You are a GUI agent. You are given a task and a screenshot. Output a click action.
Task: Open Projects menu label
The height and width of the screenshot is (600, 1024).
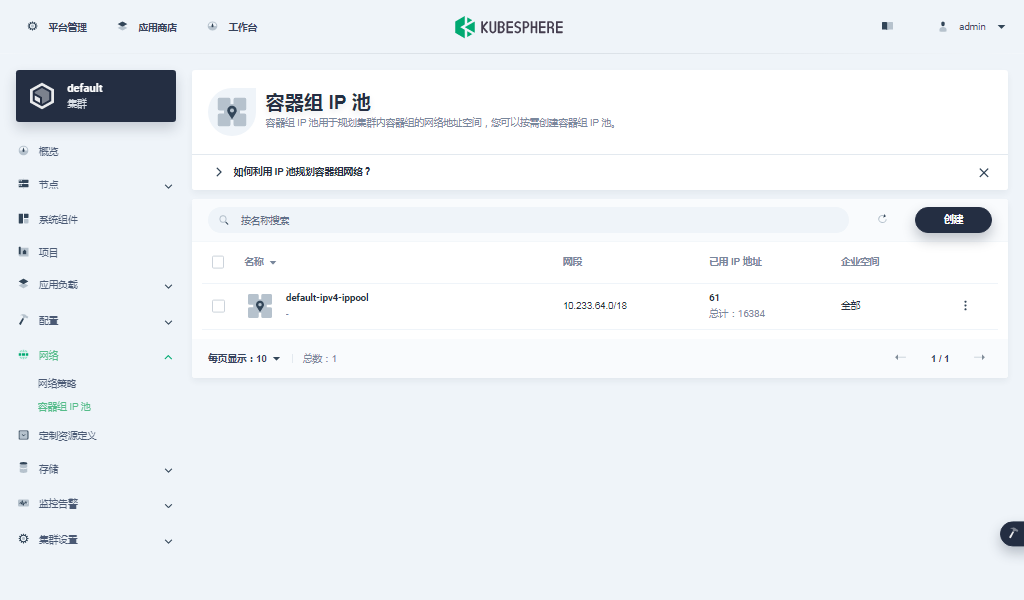point(48,253)
